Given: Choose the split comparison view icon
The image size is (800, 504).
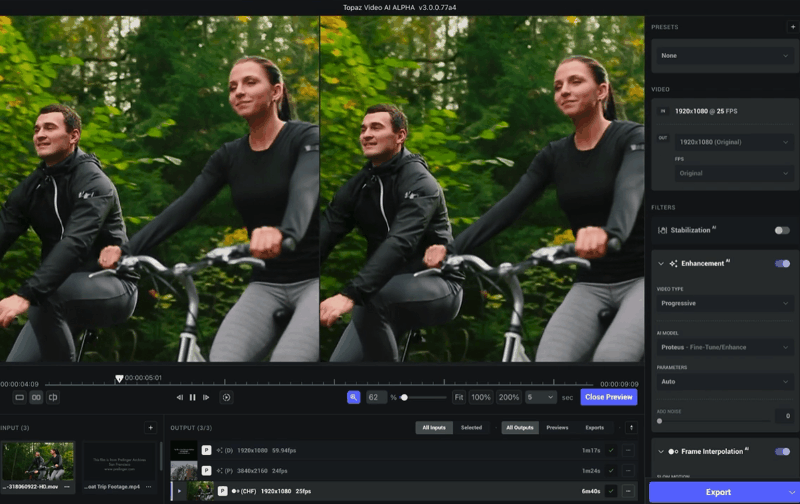Looking at the screenshot, I should pyautogui.click(x=53, y=397).
